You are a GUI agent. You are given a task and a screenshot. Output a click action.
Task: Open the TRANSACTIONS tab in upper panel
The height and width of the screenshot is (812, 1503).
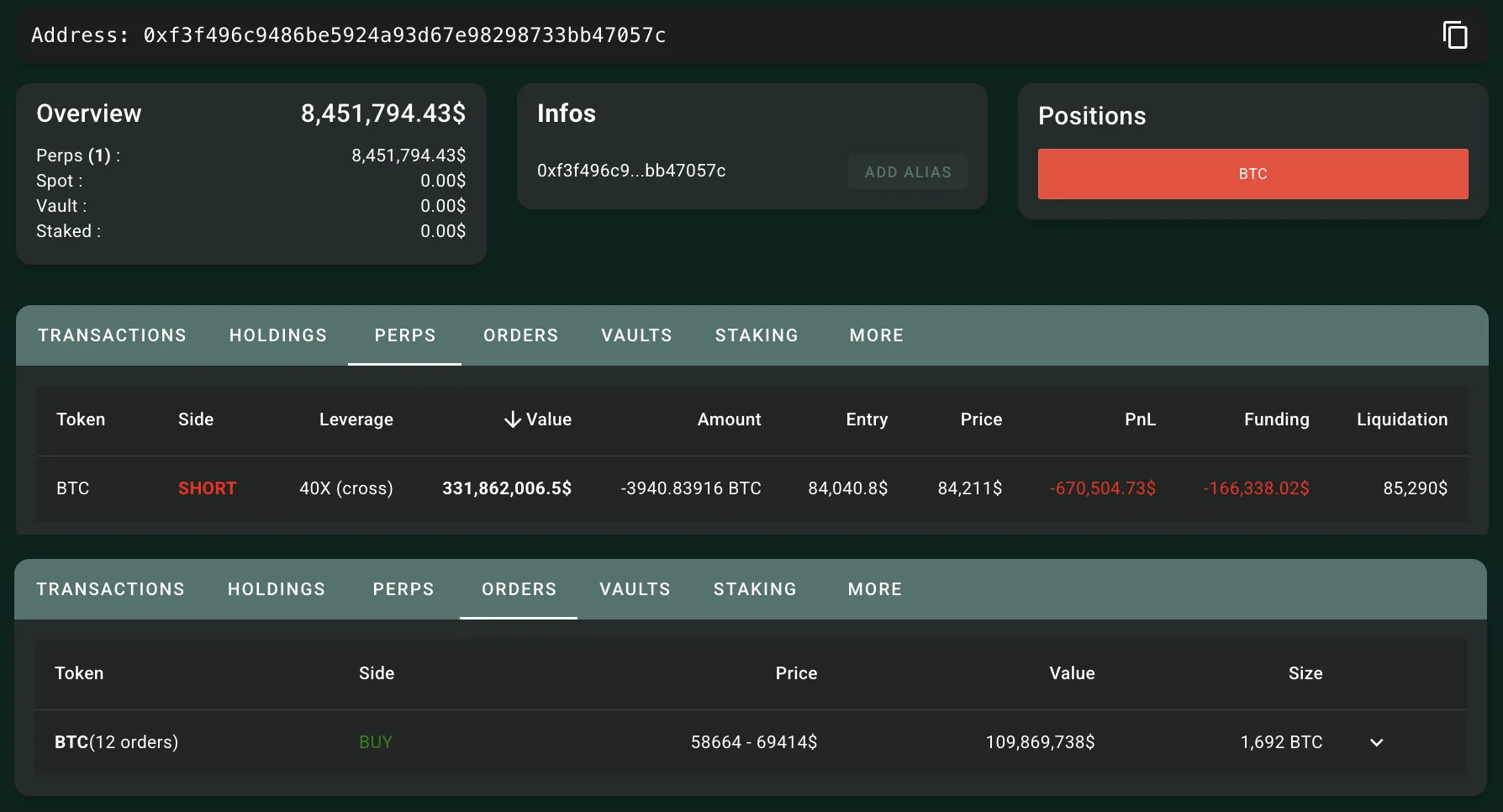point(112,335)
